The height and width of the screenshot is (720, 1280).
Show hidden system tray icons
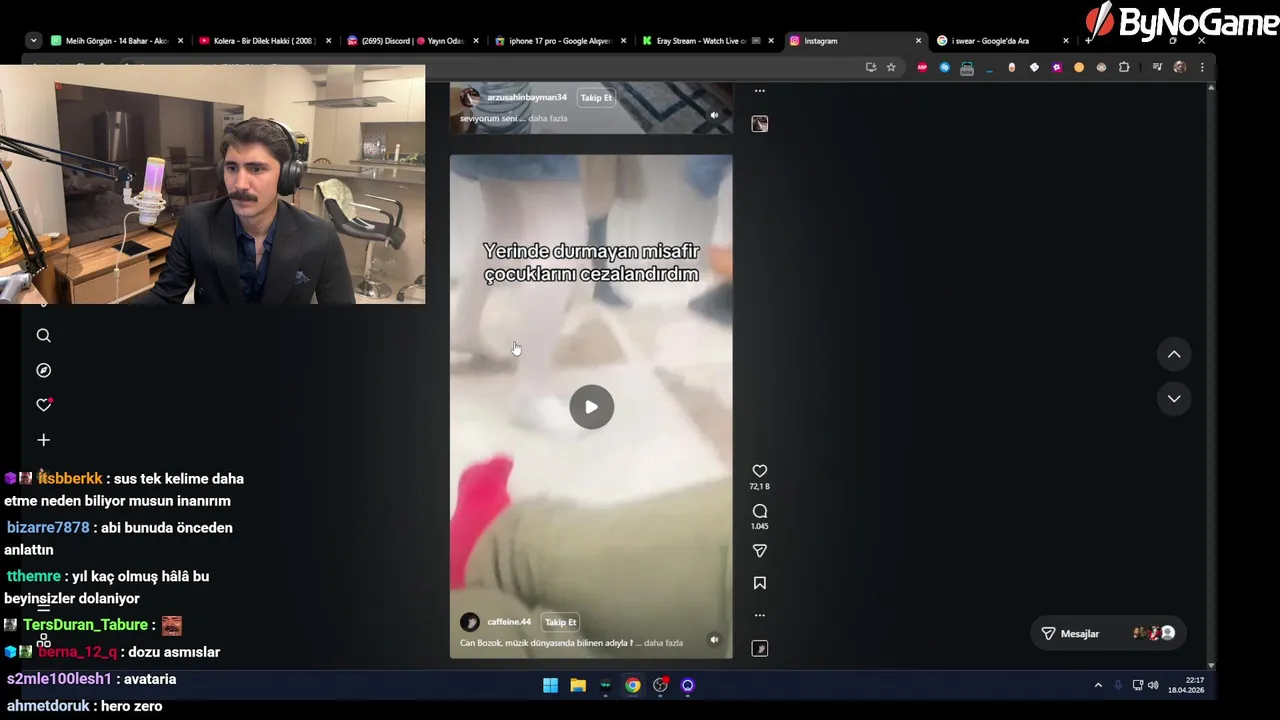pyautogui.click(x=1098, y=685)
